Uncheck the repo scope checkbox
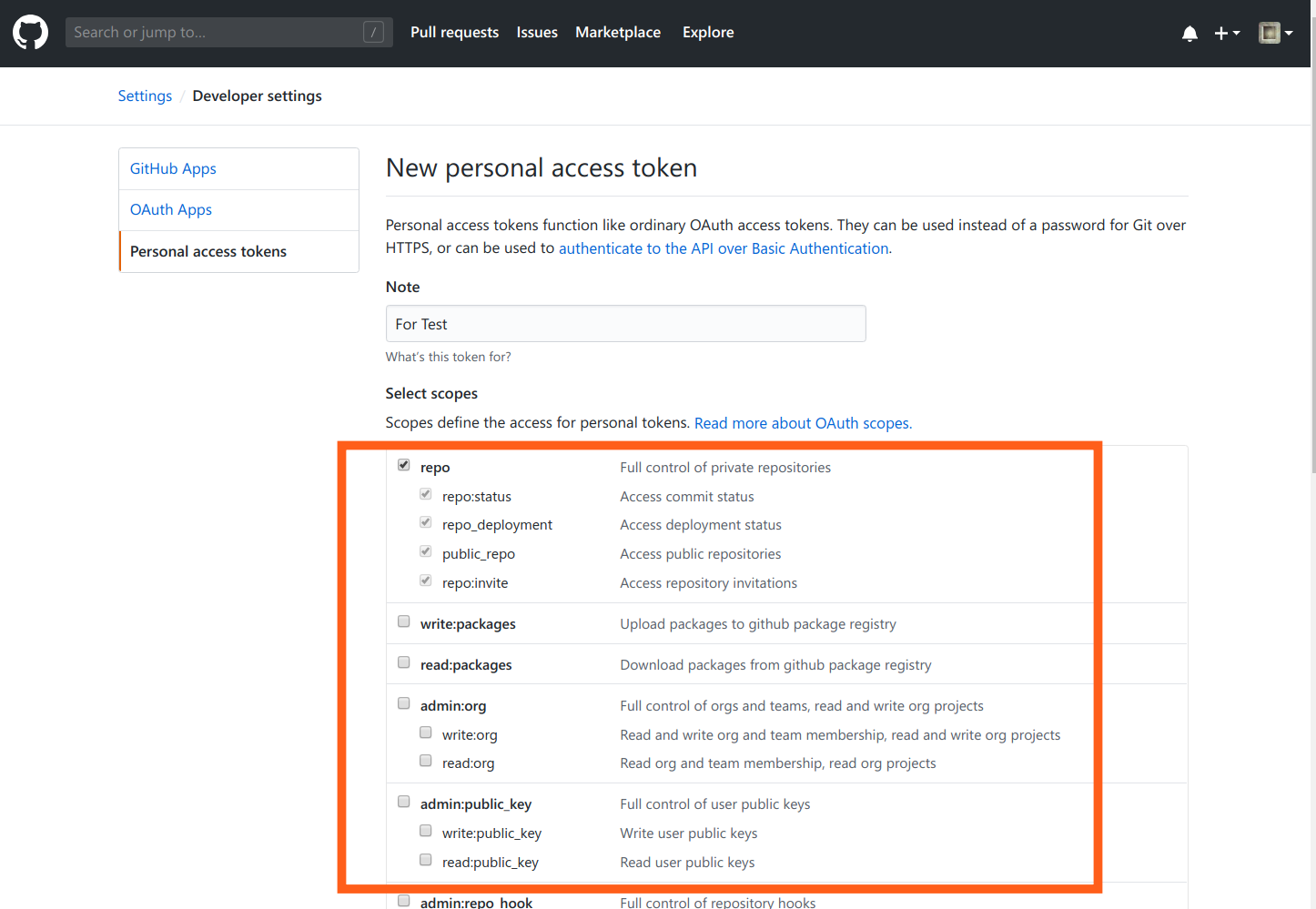 click(404, 465)
